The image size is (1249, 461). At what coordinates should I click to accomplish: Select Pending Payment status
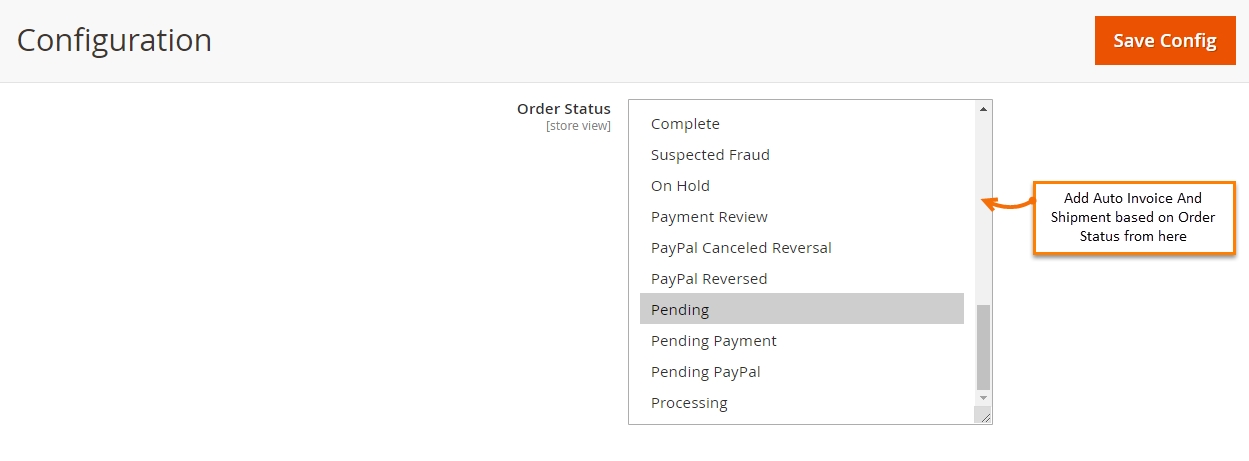(713, 341)
